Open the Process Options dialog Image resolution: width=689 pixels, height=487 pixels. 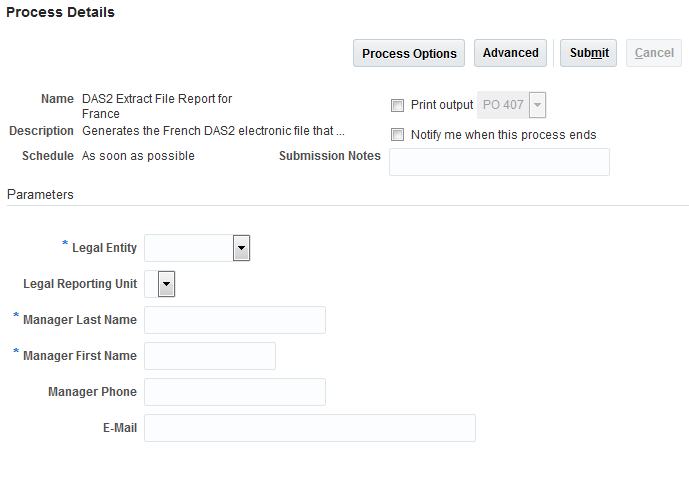click(x=409, y=54)
